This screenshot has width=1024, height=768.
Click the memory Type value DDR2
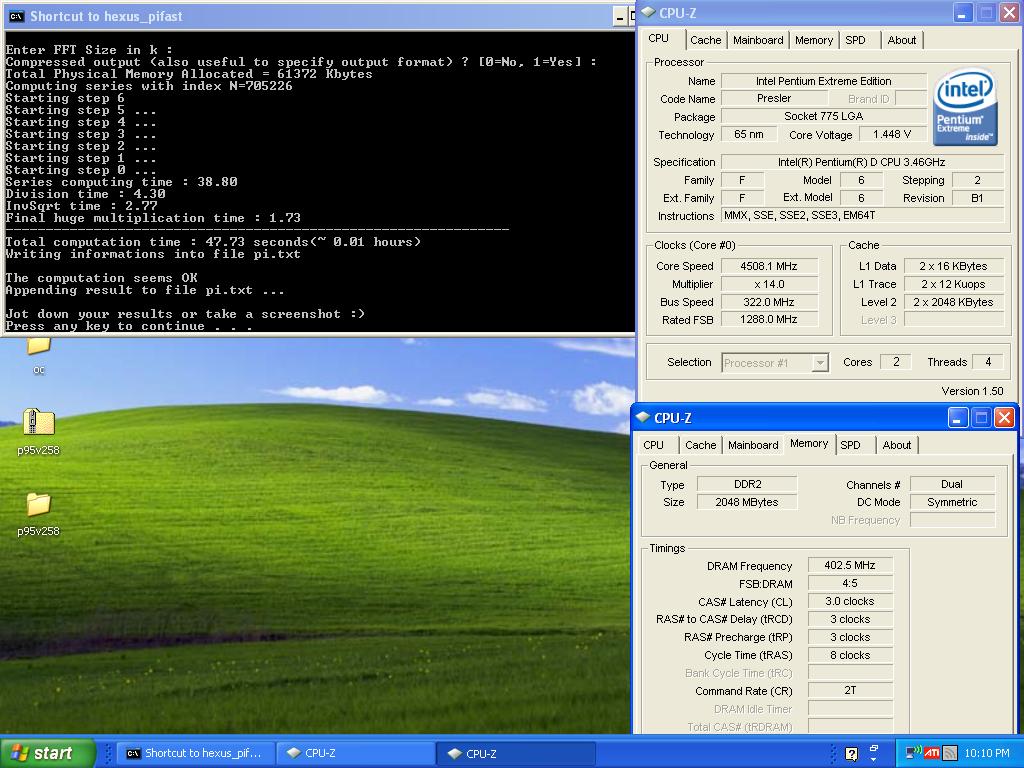pyautogui.click(x=747, y=484)
